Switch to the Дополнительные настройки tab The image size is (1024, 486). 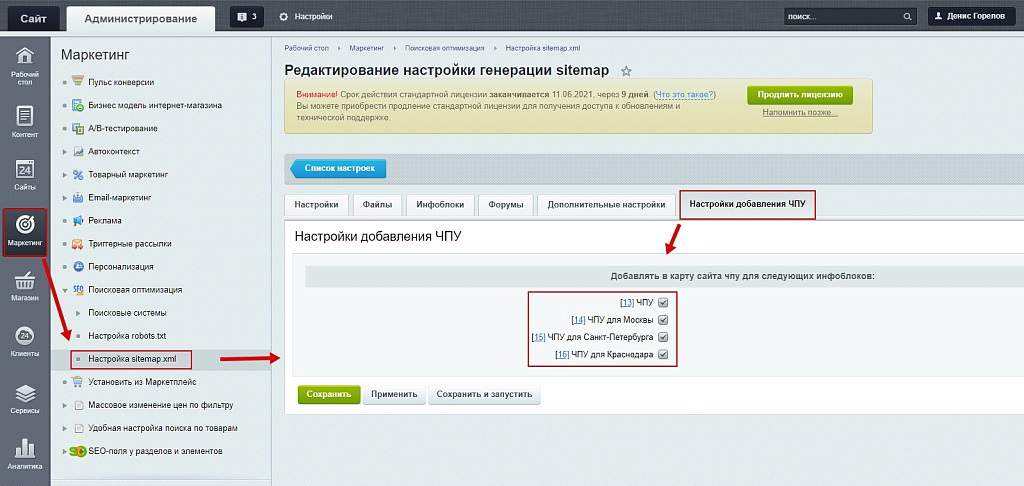coord(606,205)
